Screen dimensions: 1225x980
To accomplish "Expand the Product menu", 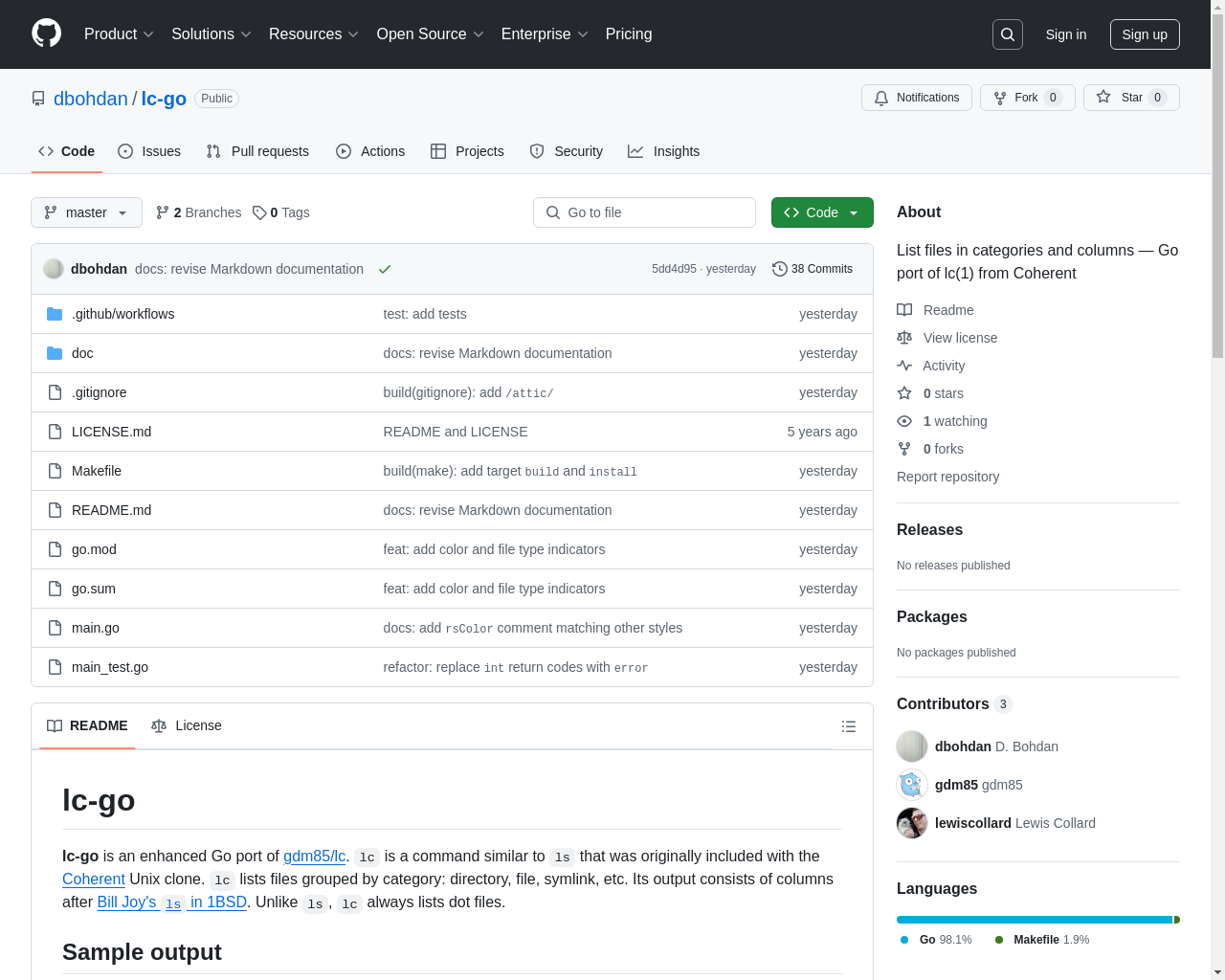I will point(119,34).
